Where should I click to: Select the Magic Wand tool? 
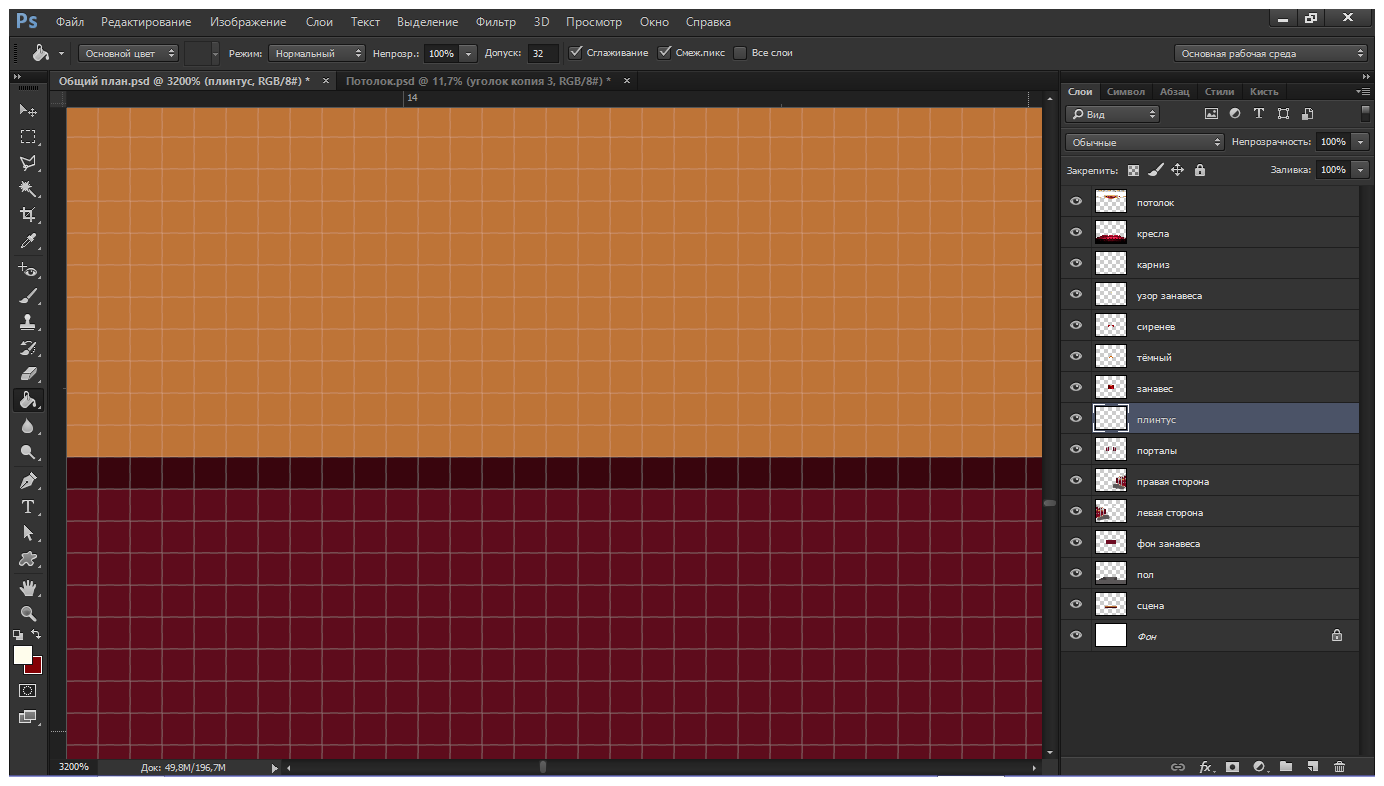pyautogui.click(x=28, y=189)
